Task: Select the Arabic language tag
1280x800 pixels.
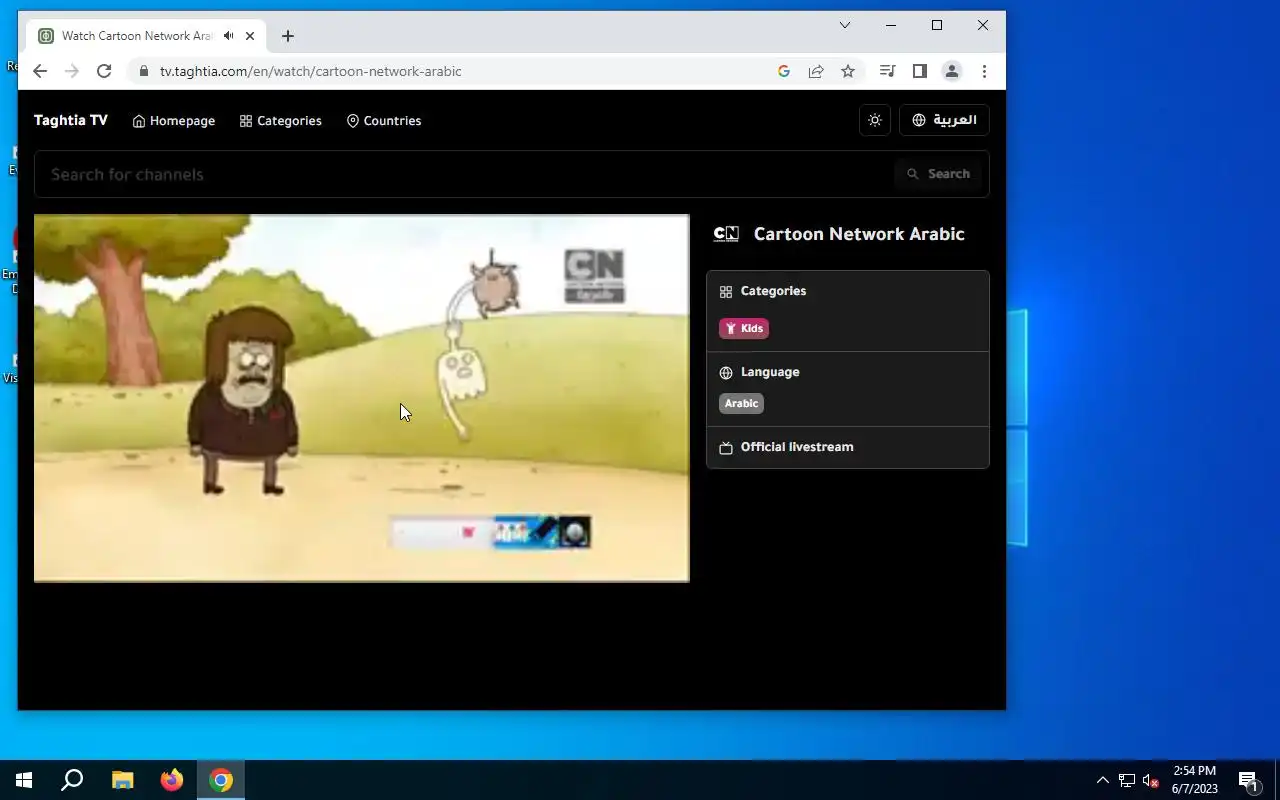Action: pos(741,403)
